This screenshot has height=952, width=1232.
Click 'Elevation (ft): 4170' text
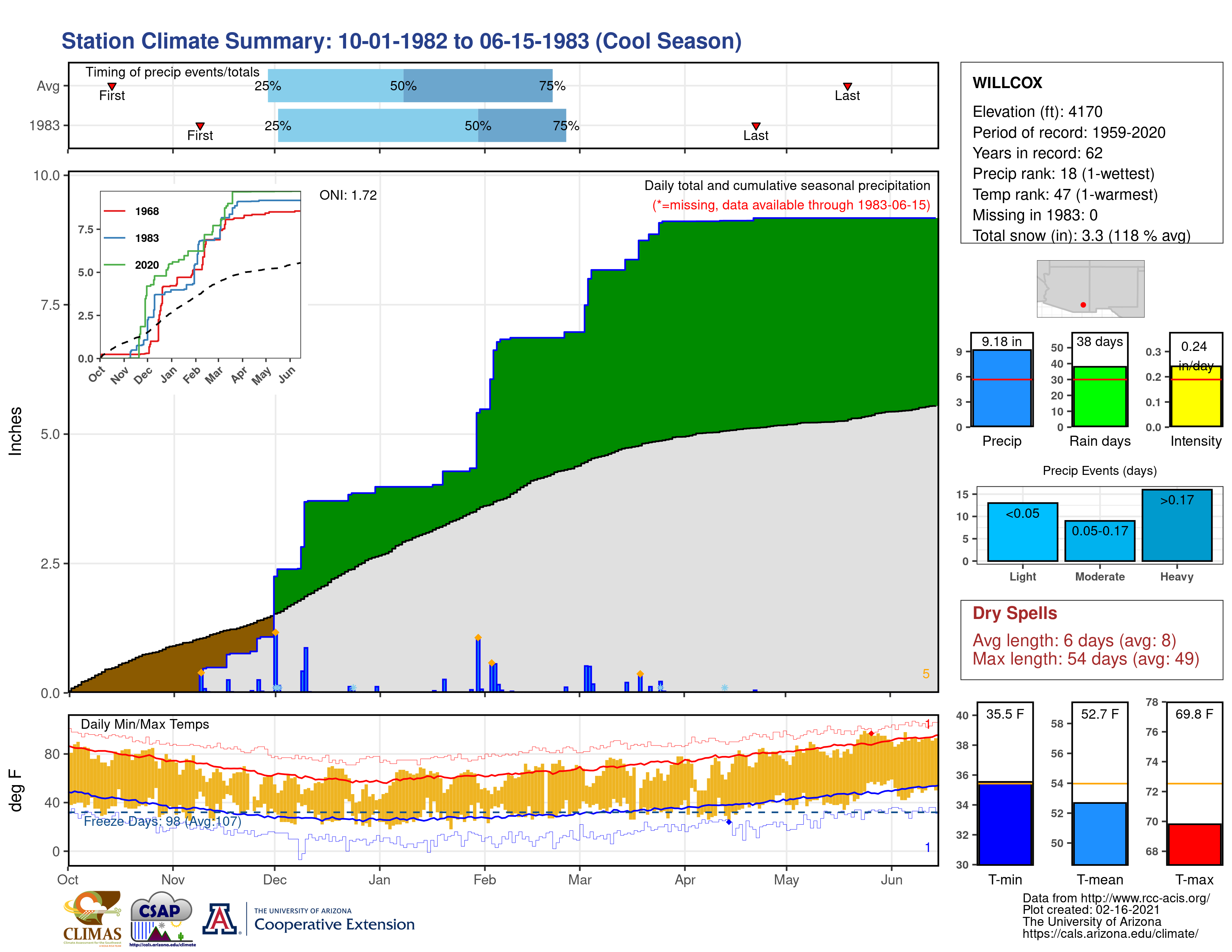click(1037, 112)
